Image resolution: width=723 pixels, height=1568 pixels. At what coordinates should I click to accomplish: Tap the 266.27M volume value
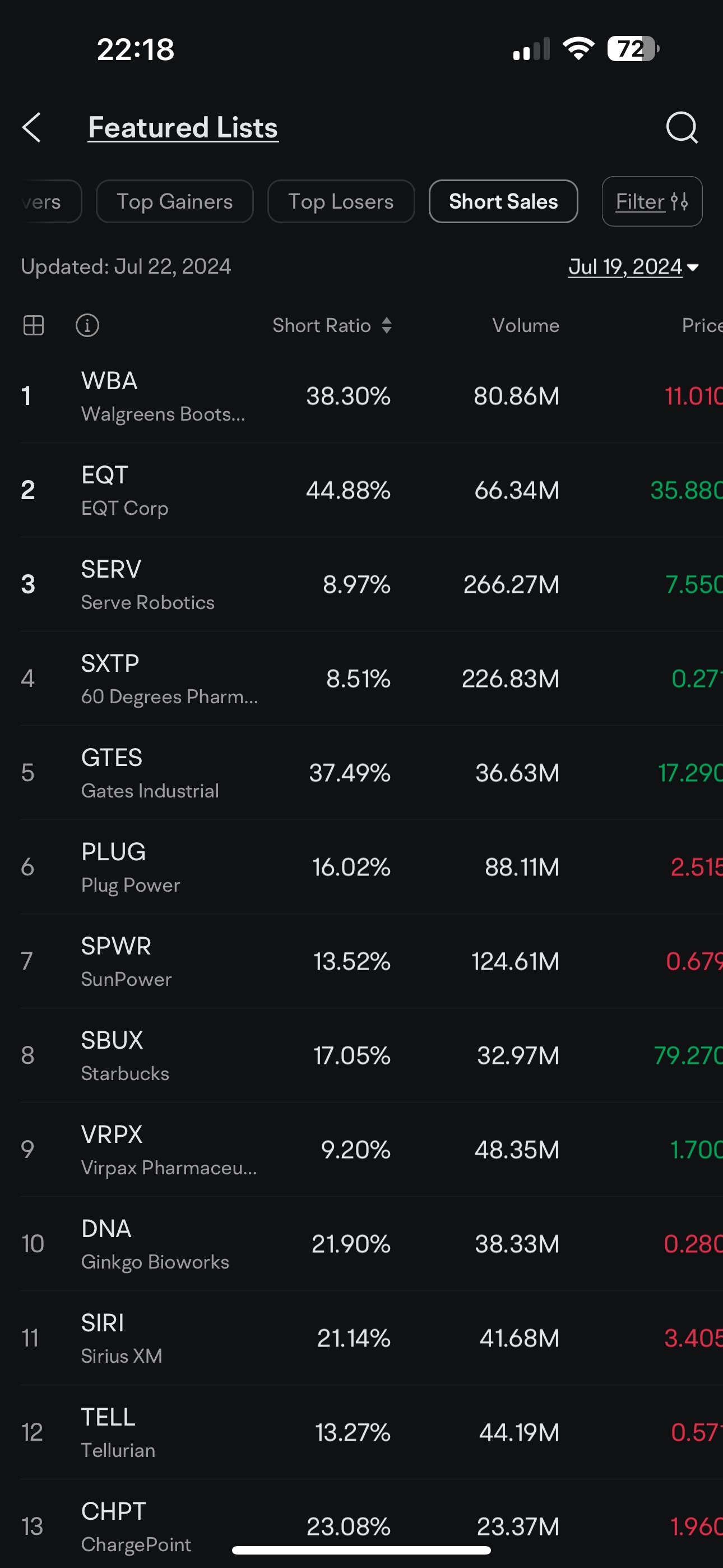coord(511,584)
